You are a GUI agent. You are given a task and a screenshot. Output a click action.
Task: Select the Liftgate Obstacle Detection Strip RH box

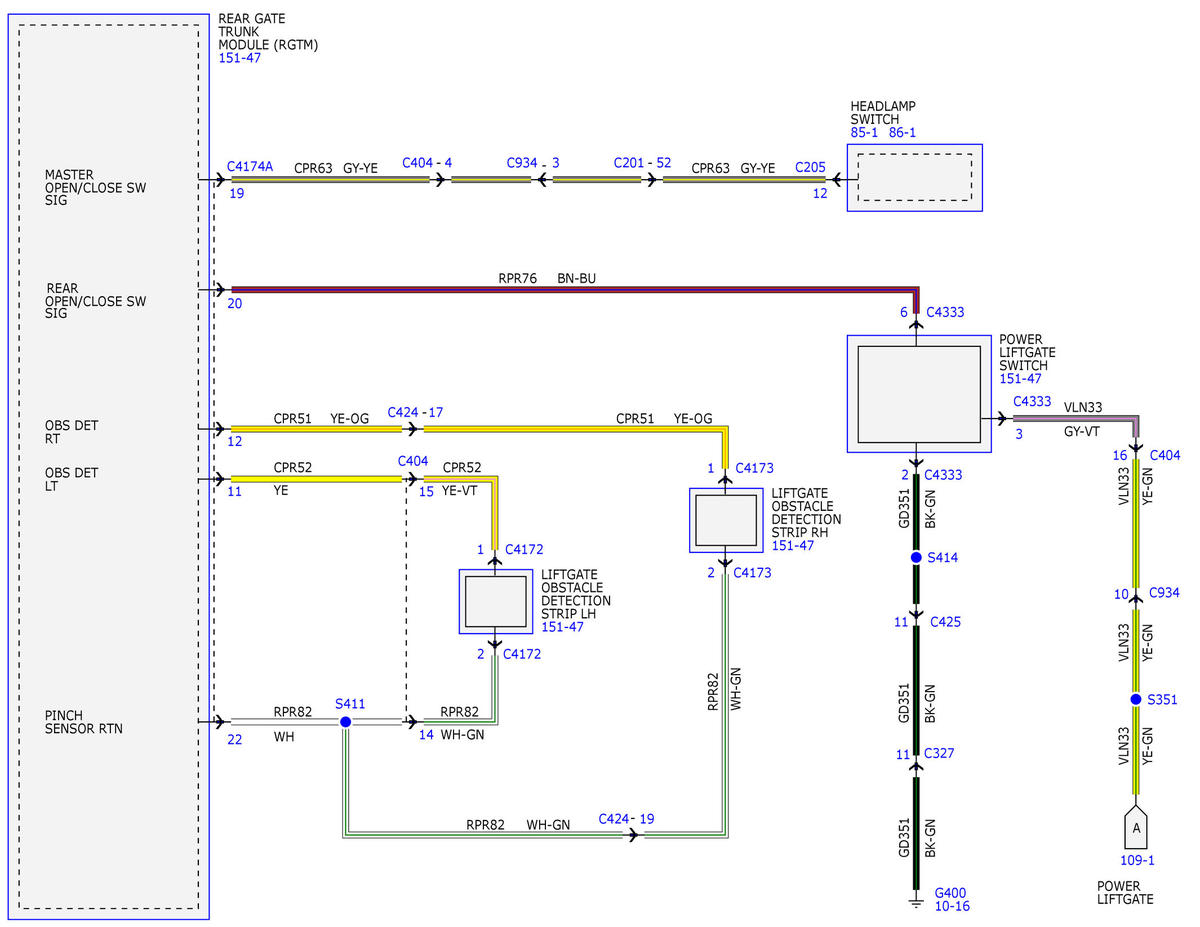(726, 520)
